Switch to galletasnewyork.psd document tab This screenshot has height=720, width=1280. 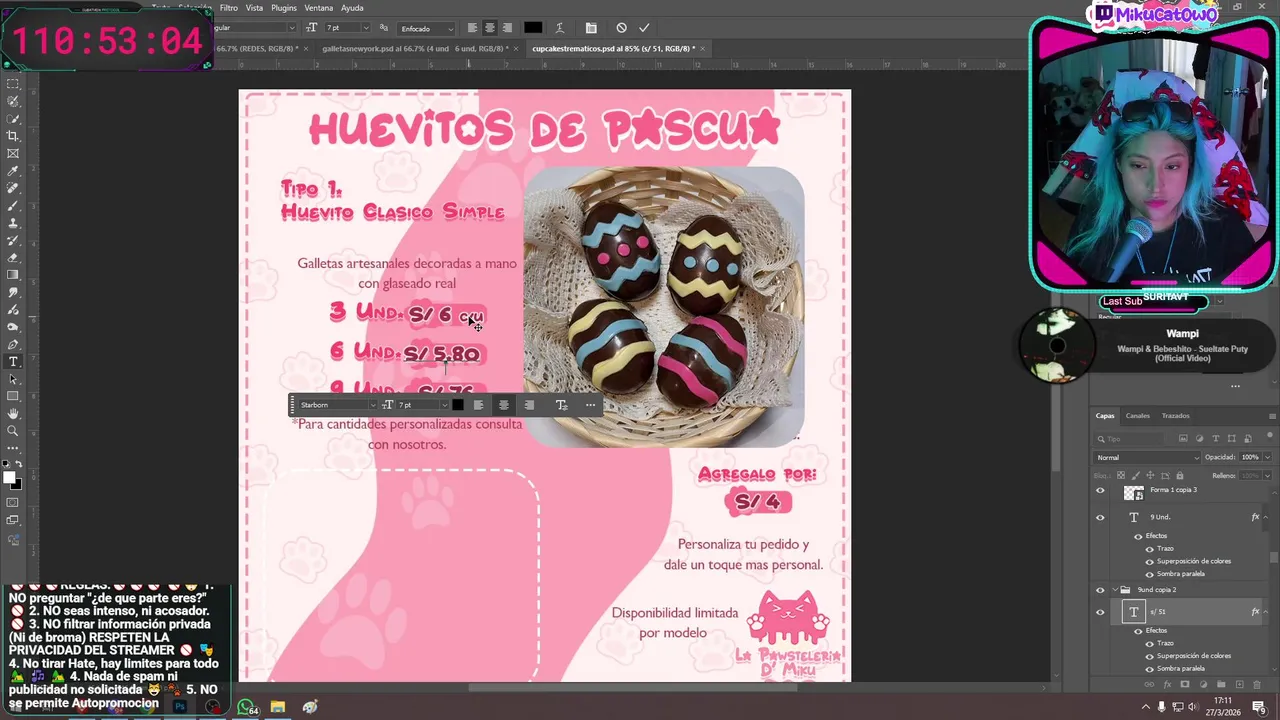point(414,48)
